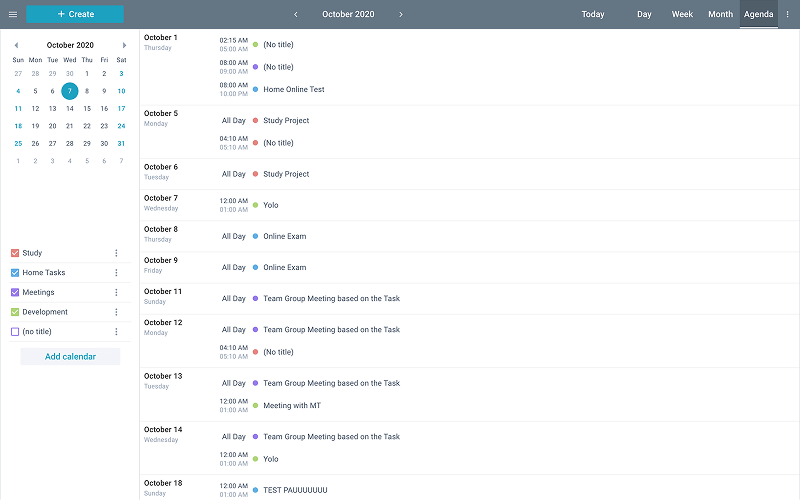Toggle the Home Tasks calendar checkbox
Viewport: 800px width, 500px height.
(x=15, y=273)
